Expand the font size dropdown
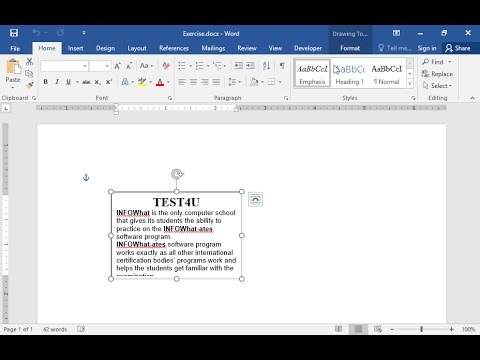This screenshot has width=480, height=360. pos(107,66)
